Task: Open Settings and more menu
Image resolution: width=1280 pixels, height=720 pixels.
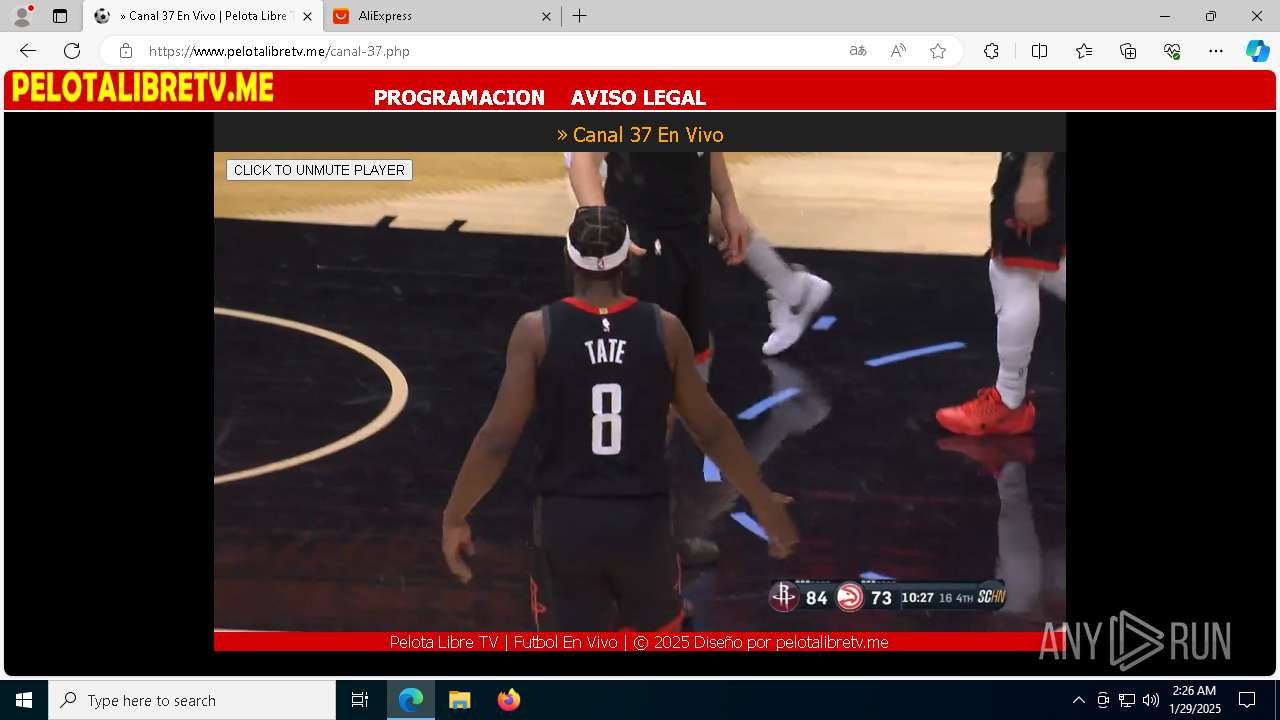Action: point(1216,51)
